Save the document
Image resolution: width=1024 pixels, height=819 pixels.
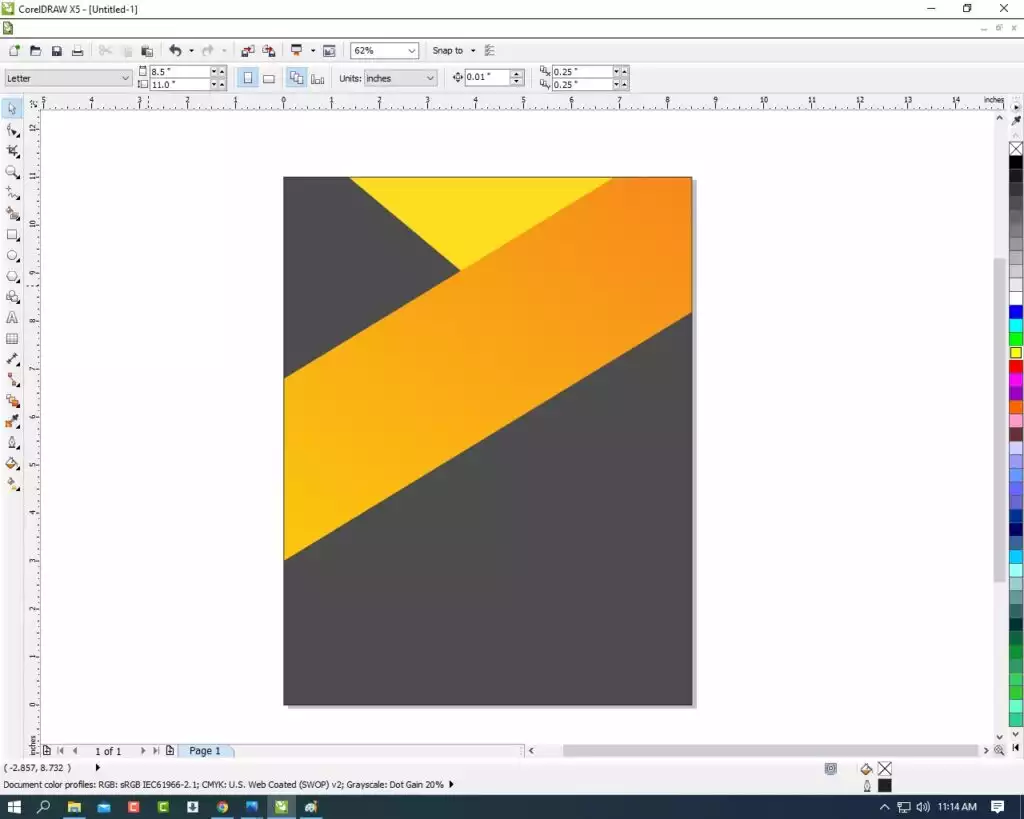click(x=57, y=51)
